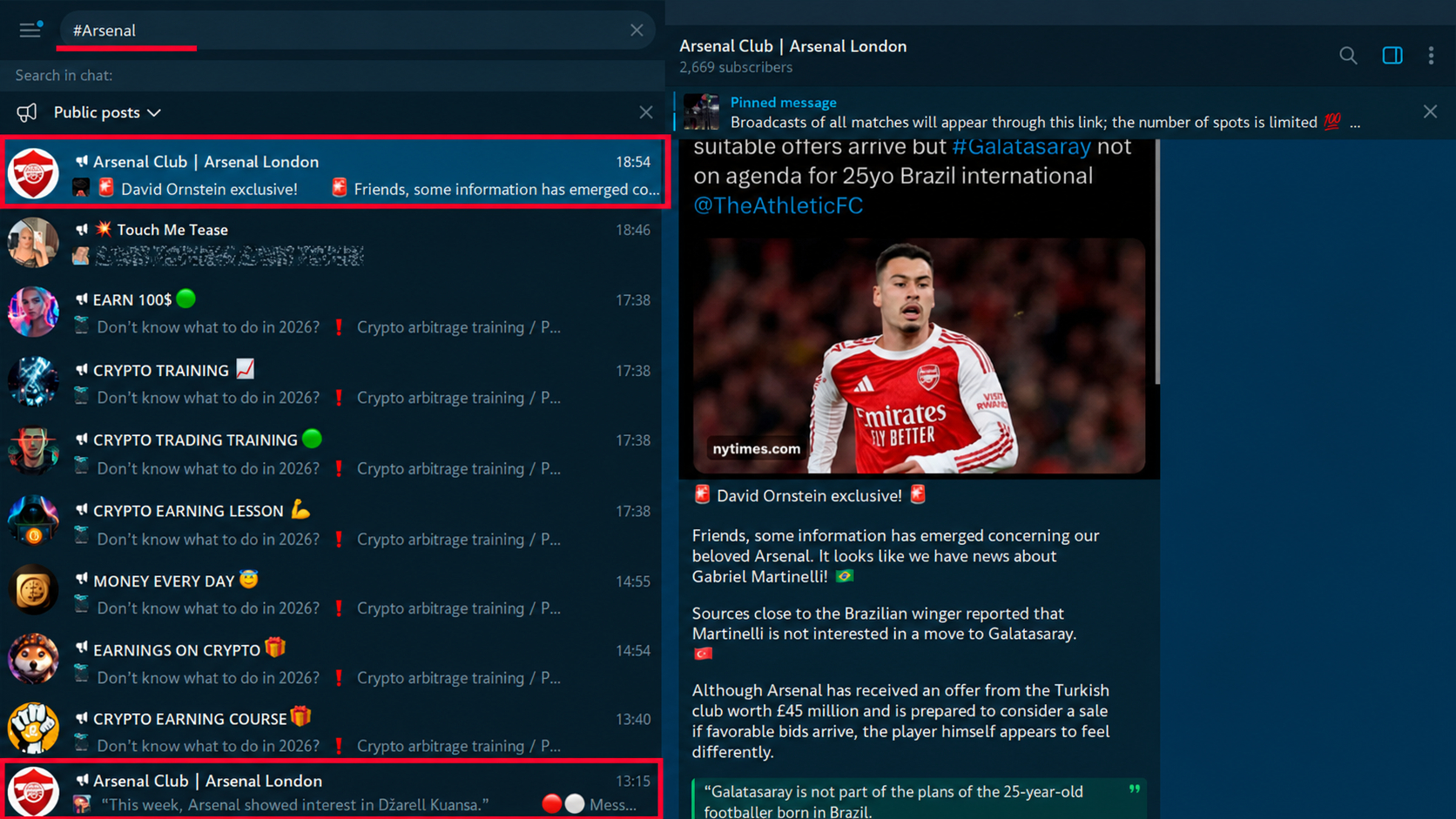Open the hamburger main menu
Screen dimensions: 1456x819
(x=30, y=30)
